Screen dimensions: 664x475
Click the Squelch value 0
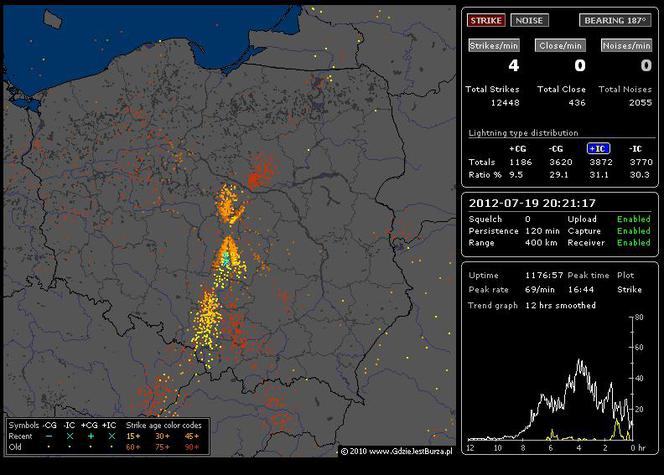(x=528, y=219)
